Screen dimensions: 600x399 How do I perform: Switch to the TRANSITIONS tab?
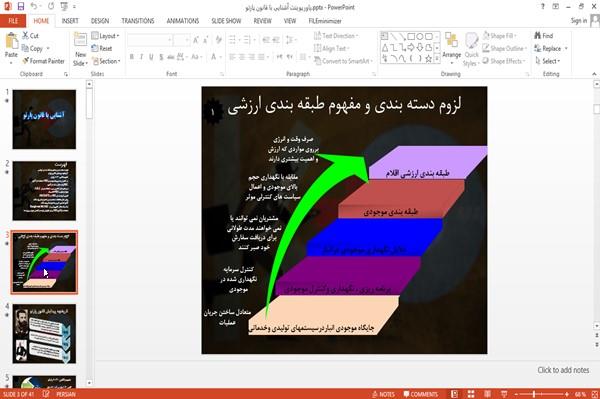click(138, 21)
